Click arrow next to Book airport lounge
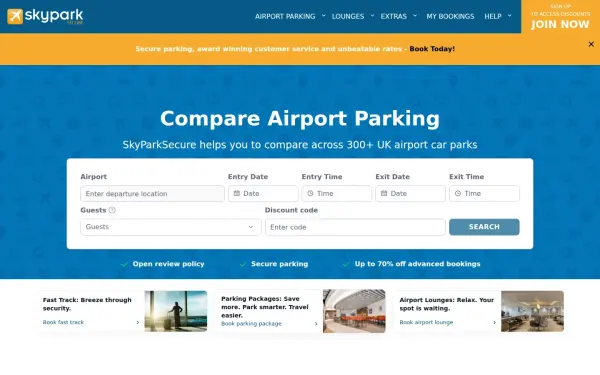 pyautogui.click(x=494, y=323)
